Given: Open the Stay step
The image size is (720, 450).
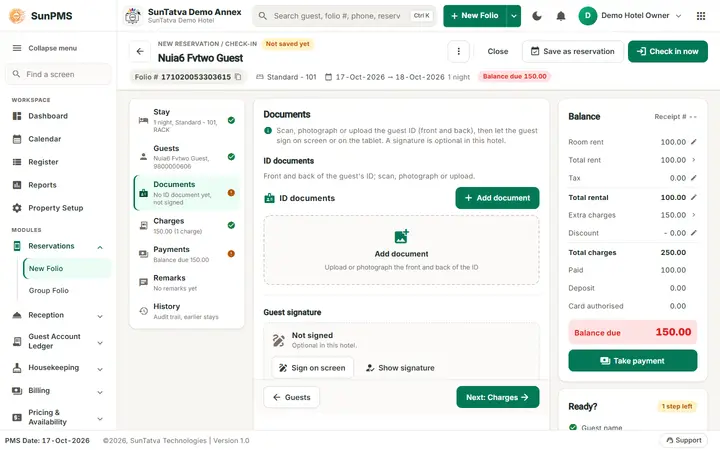Looking at the screenshot, I should click(187, 121).
